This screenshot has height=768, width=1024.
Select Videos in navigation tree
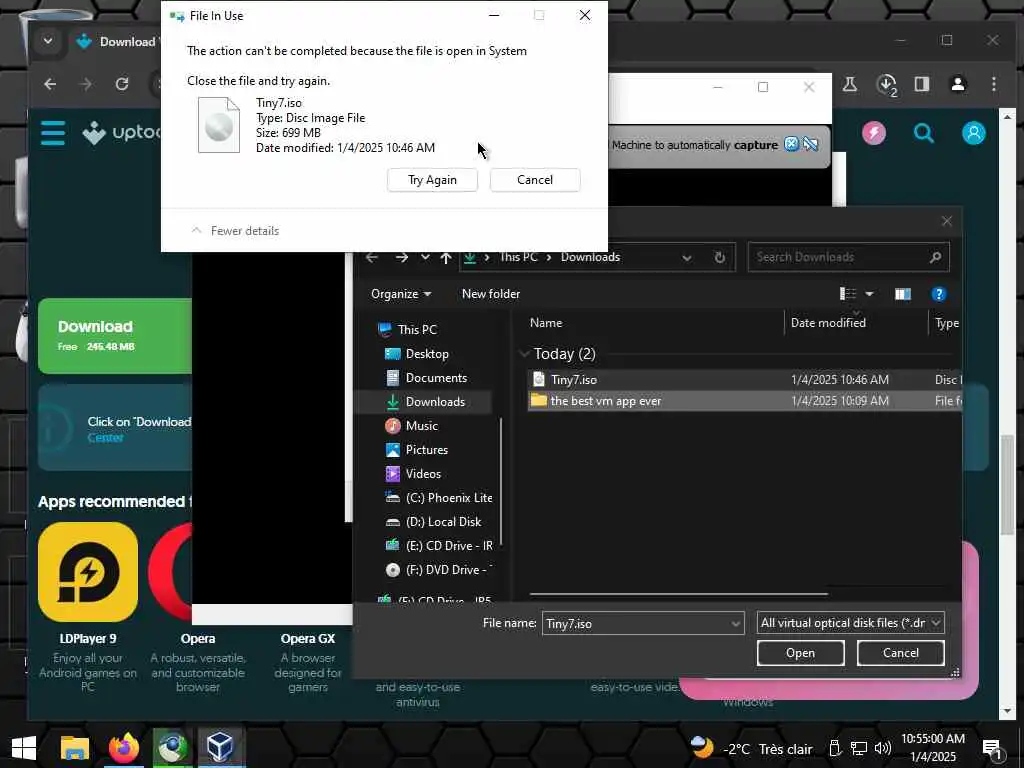click(423, 474)
